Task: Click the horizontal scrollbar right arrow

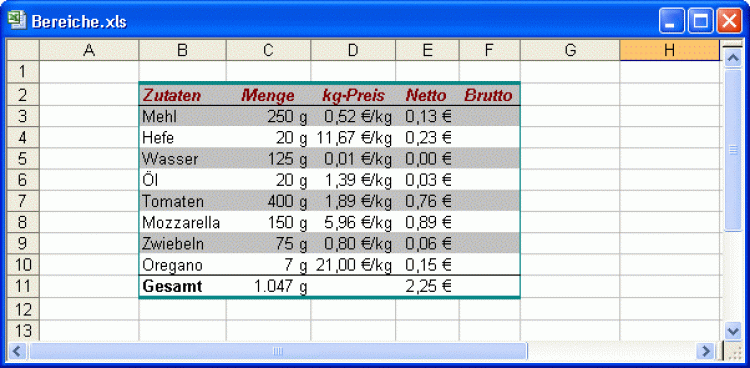Action: (705, 352)
